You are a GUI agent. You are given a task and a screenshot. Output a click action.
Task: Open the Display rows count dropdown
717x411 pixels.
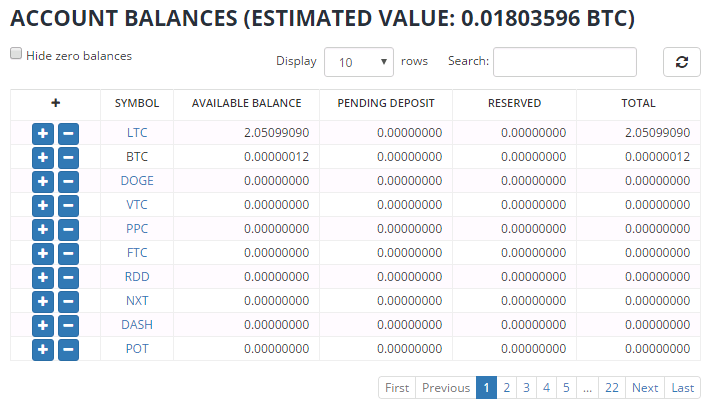click(x=359, y=62)
